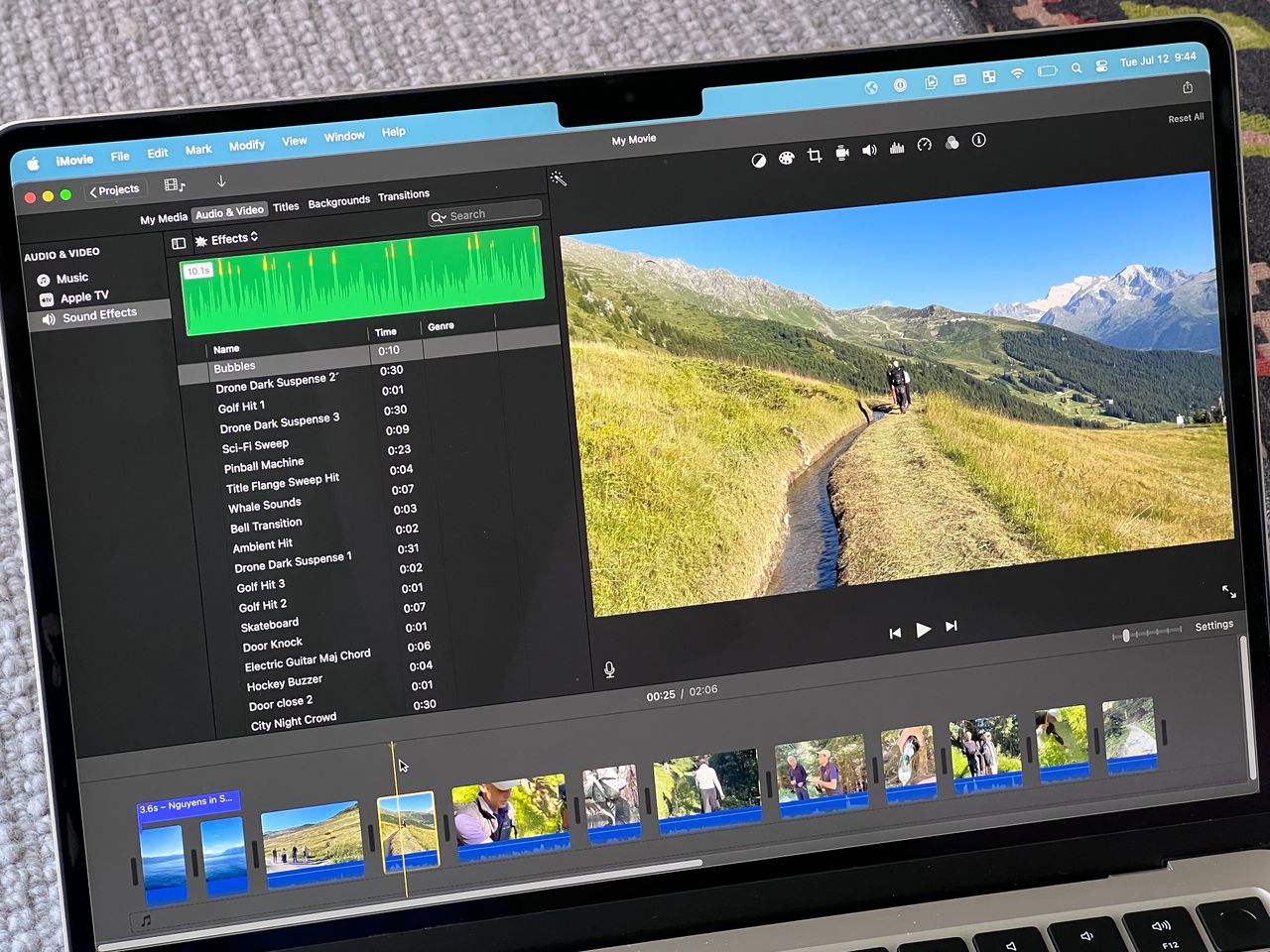The width and height of the screenshot is (1270, 952).
Task: Click the Reset All button
Action: point(1186,118)
